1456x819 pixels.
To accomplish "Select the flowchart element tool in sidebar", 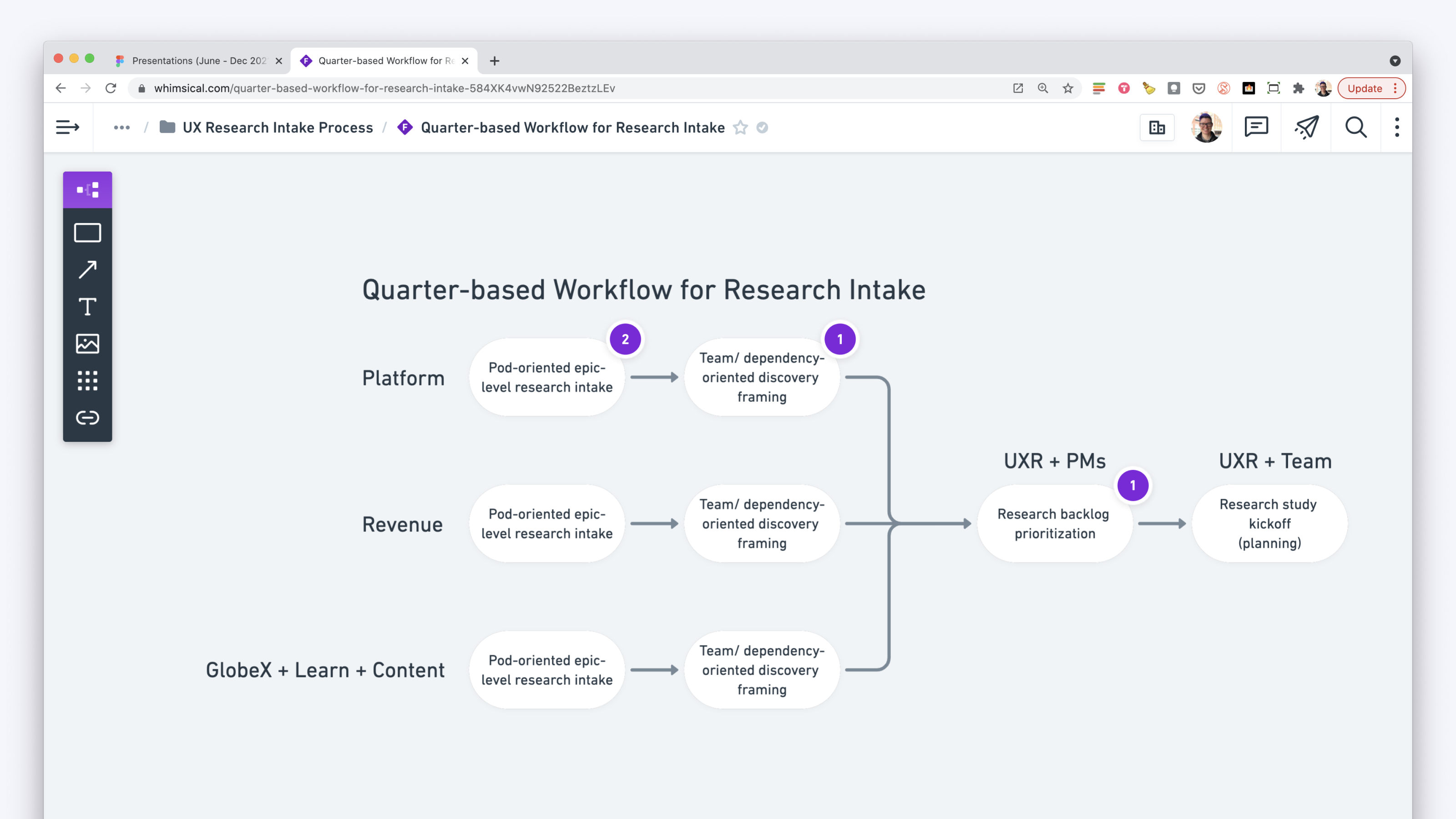I will [88, 190].
